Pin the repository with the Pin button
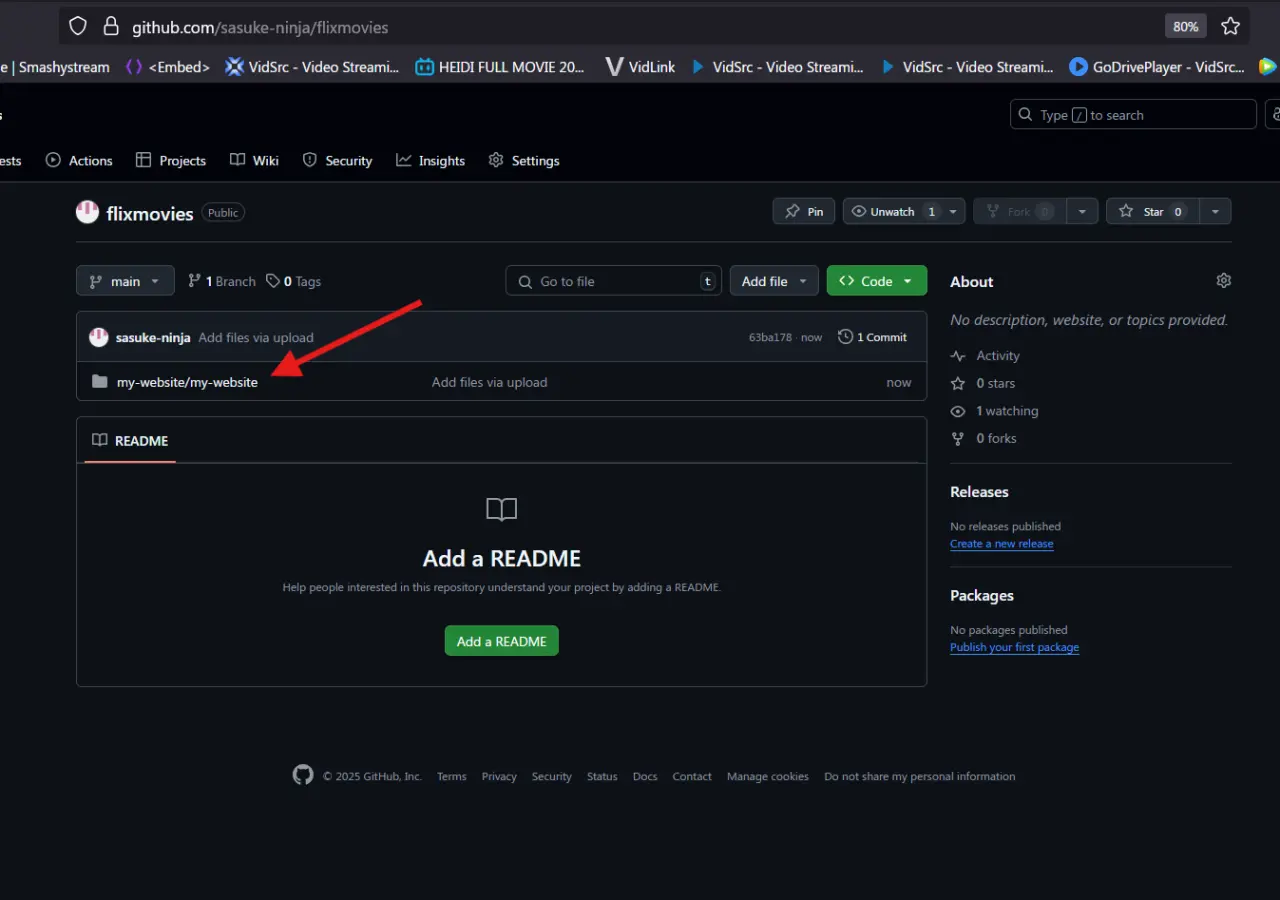The image size is (1280, 900). click(804, 211)
